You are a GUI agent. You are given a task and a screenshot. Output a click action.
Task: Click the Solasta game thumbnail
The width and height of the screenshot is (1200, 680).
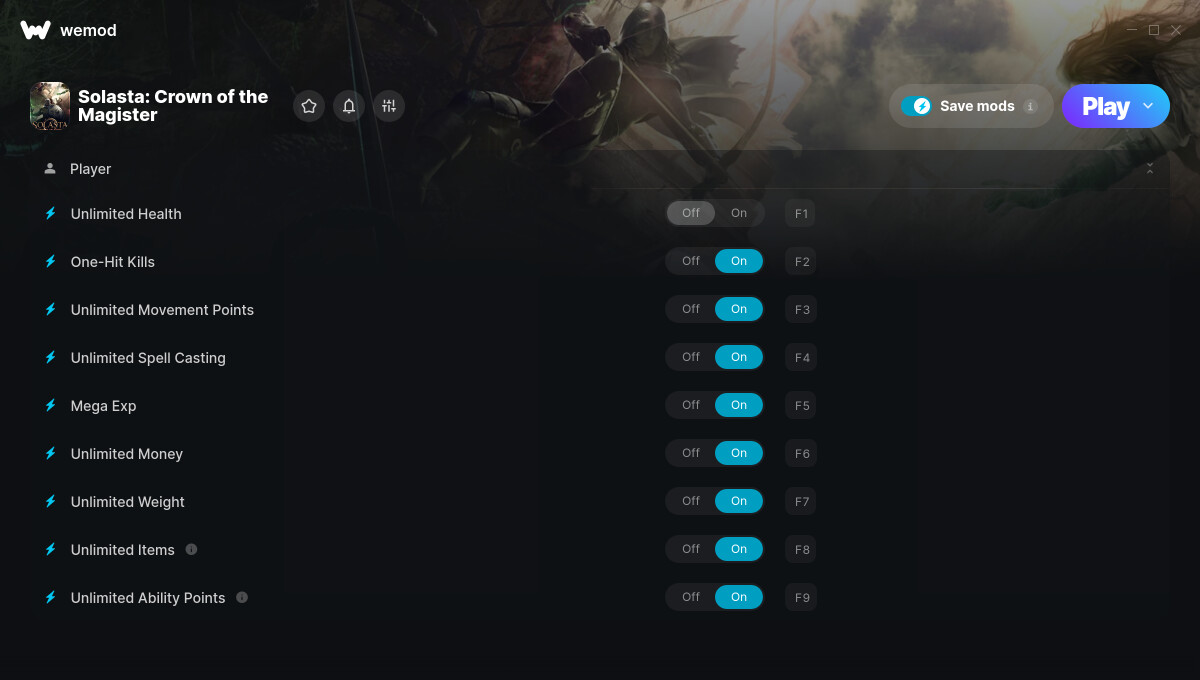click(50, 105)
